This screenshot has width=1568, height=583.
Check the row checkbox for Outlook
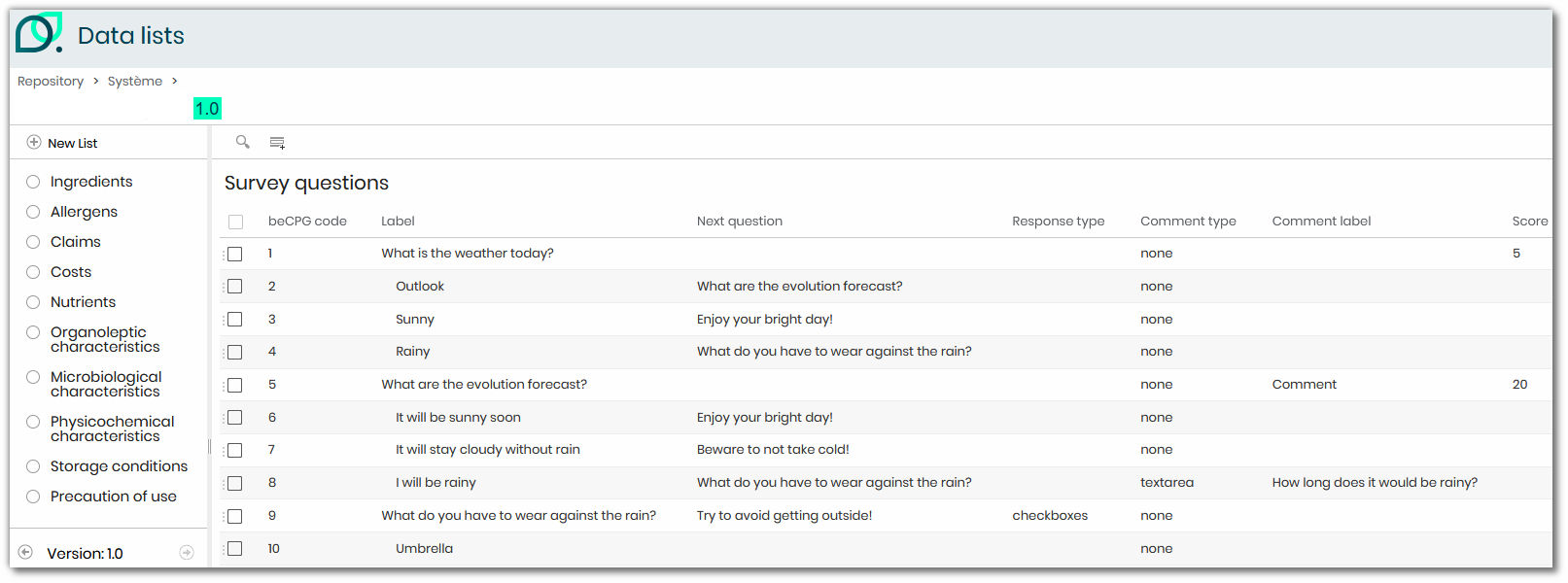(235, 287)
